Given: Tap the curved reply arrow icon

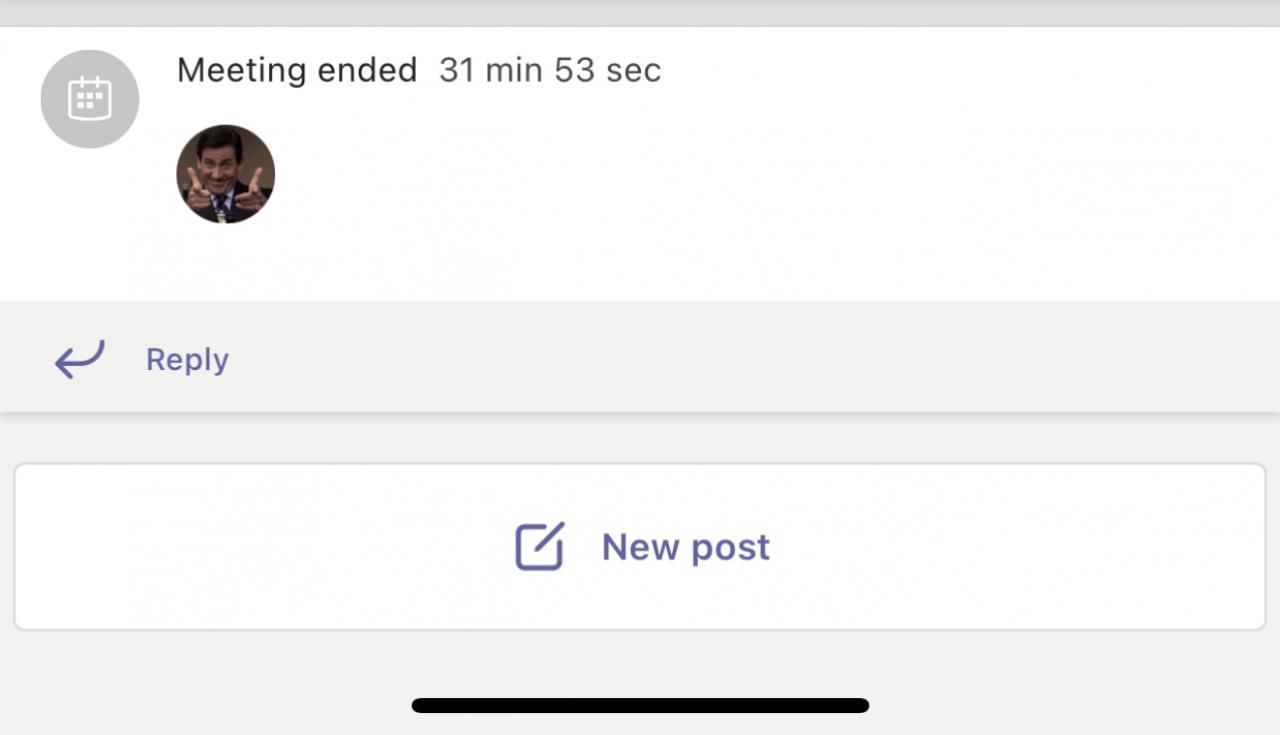Looking at the screenshot, I should pos(79,359).
